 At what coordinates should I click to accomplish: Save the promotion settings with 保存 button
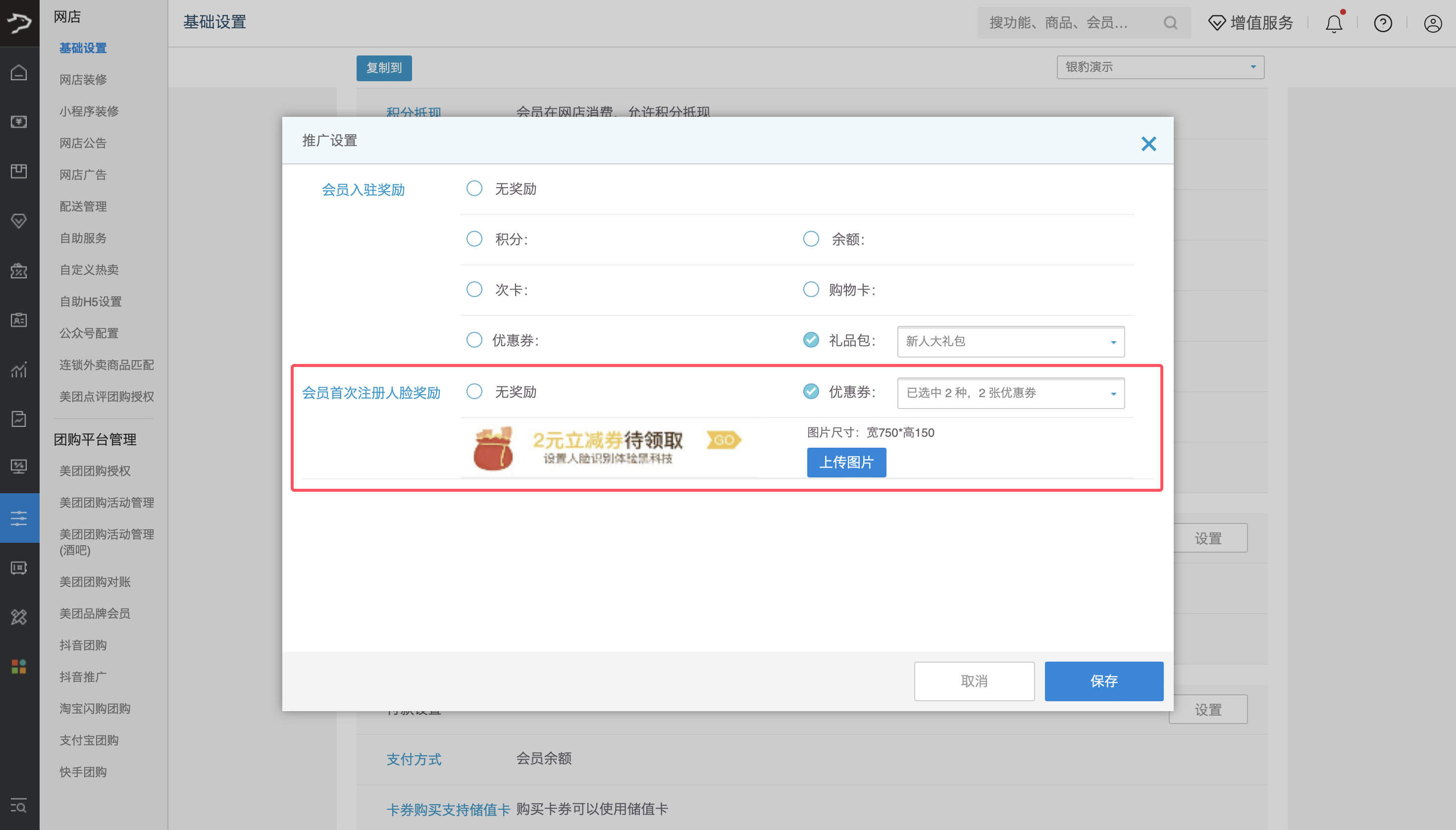coord(1102,680)
